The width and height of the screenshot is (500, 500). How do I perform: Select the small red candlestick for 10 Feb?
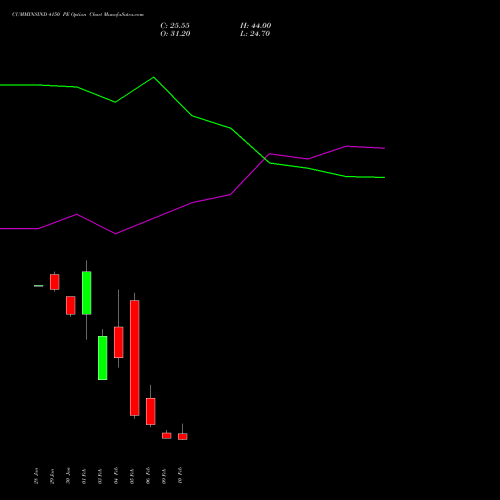pos(183,436)
